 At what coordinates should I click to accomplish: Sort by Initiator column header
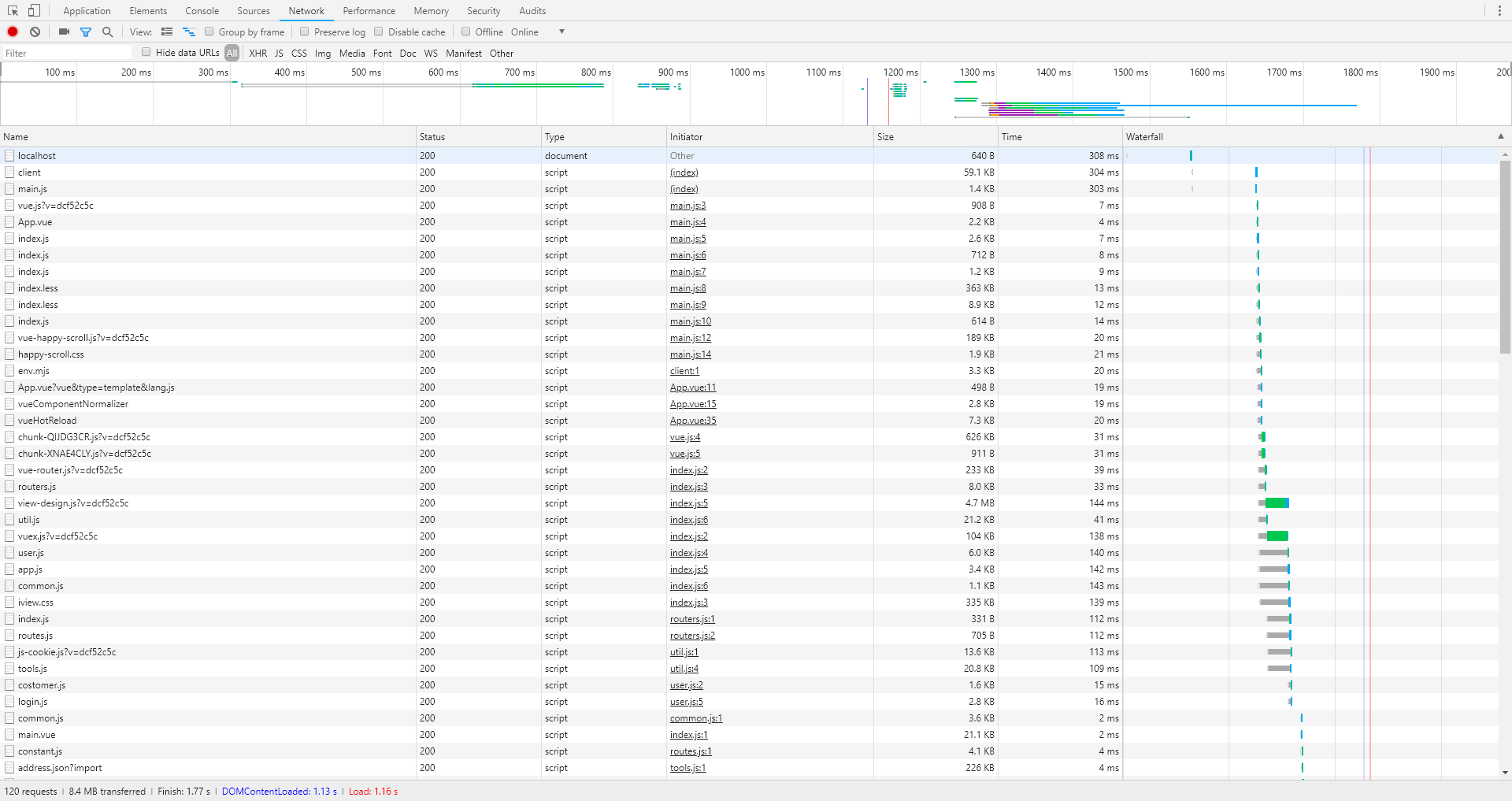point(770,136)
